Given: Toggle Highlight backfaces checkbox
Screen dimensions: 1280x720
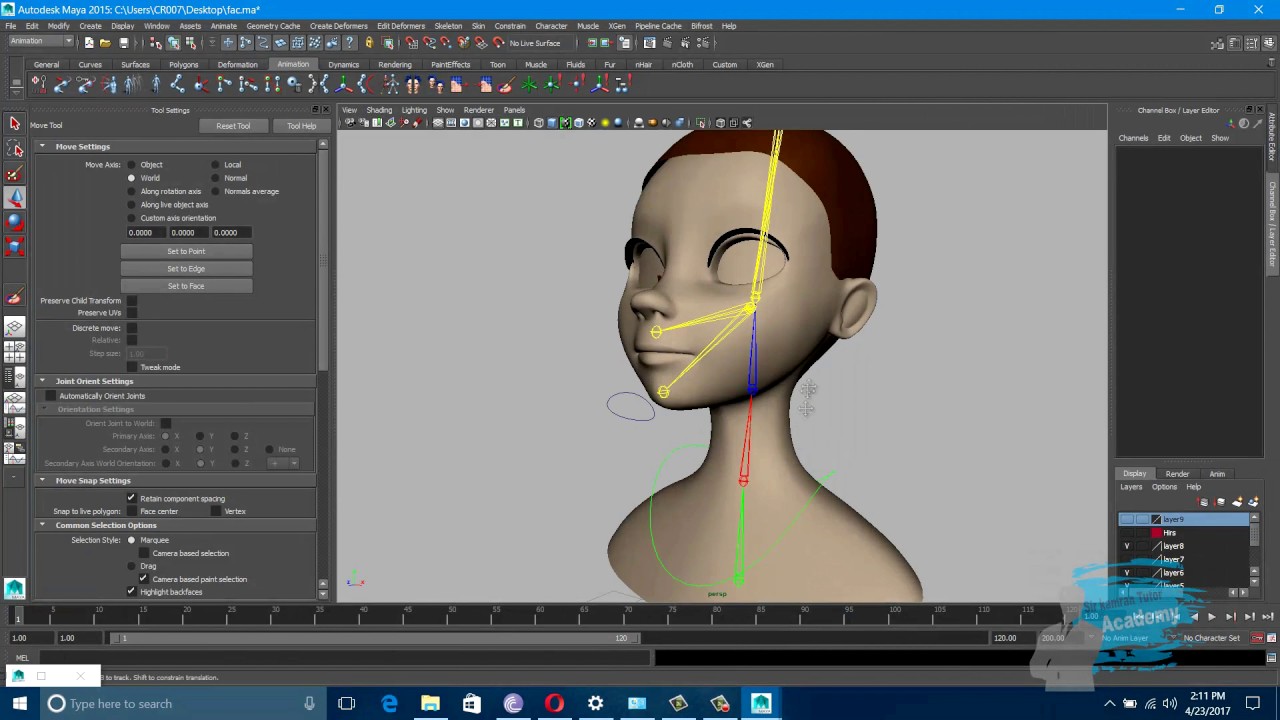Looking at the screenshot, I should (131, 592).
